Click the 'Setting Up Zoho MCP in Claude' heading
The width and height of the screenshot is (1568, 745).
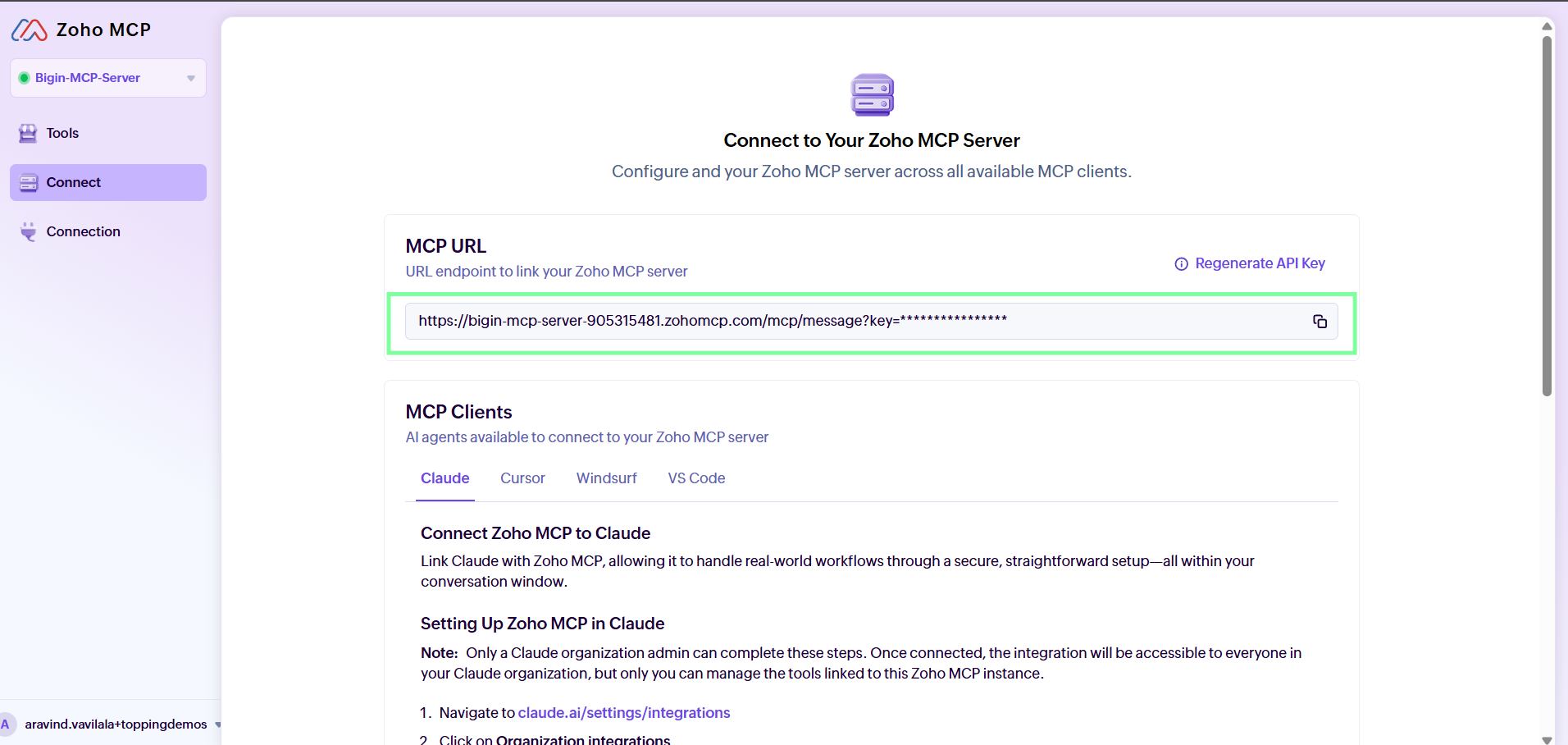(x=543, y=624)
